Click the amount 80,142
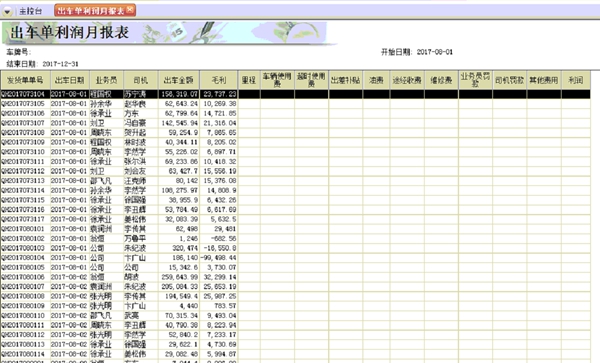The width and height of the screenshot is (600, 363). (x=187, y=181)
